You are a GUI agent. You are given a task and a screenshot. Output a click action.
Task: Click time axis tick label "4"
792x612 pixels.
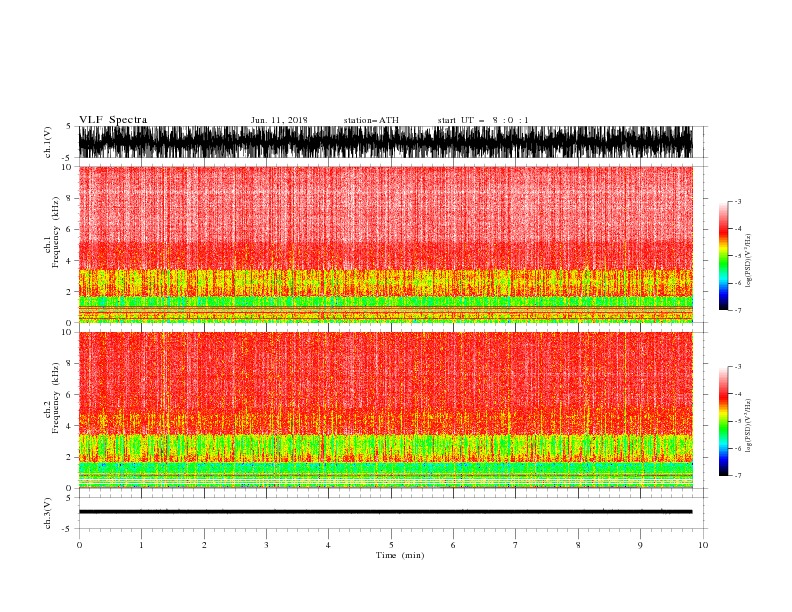(328, 545)
